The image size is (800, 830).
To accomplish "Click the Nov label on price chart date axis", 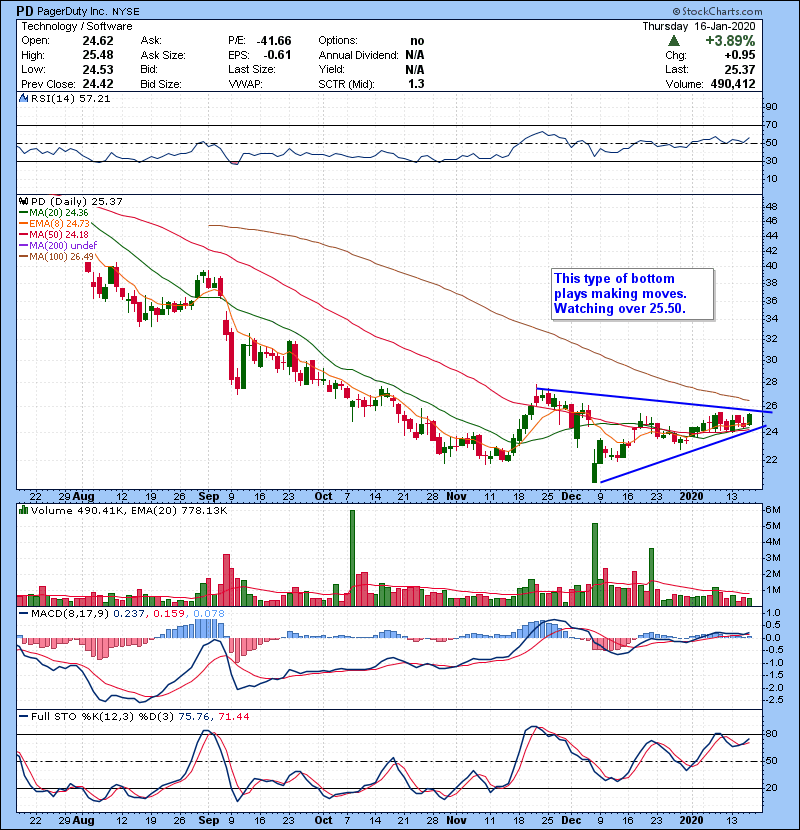I will pos(456,497).
